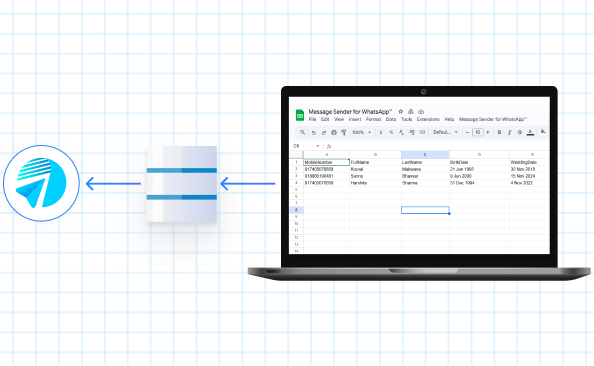Open the 100% zoom dropdown

(x=361, y=132)
